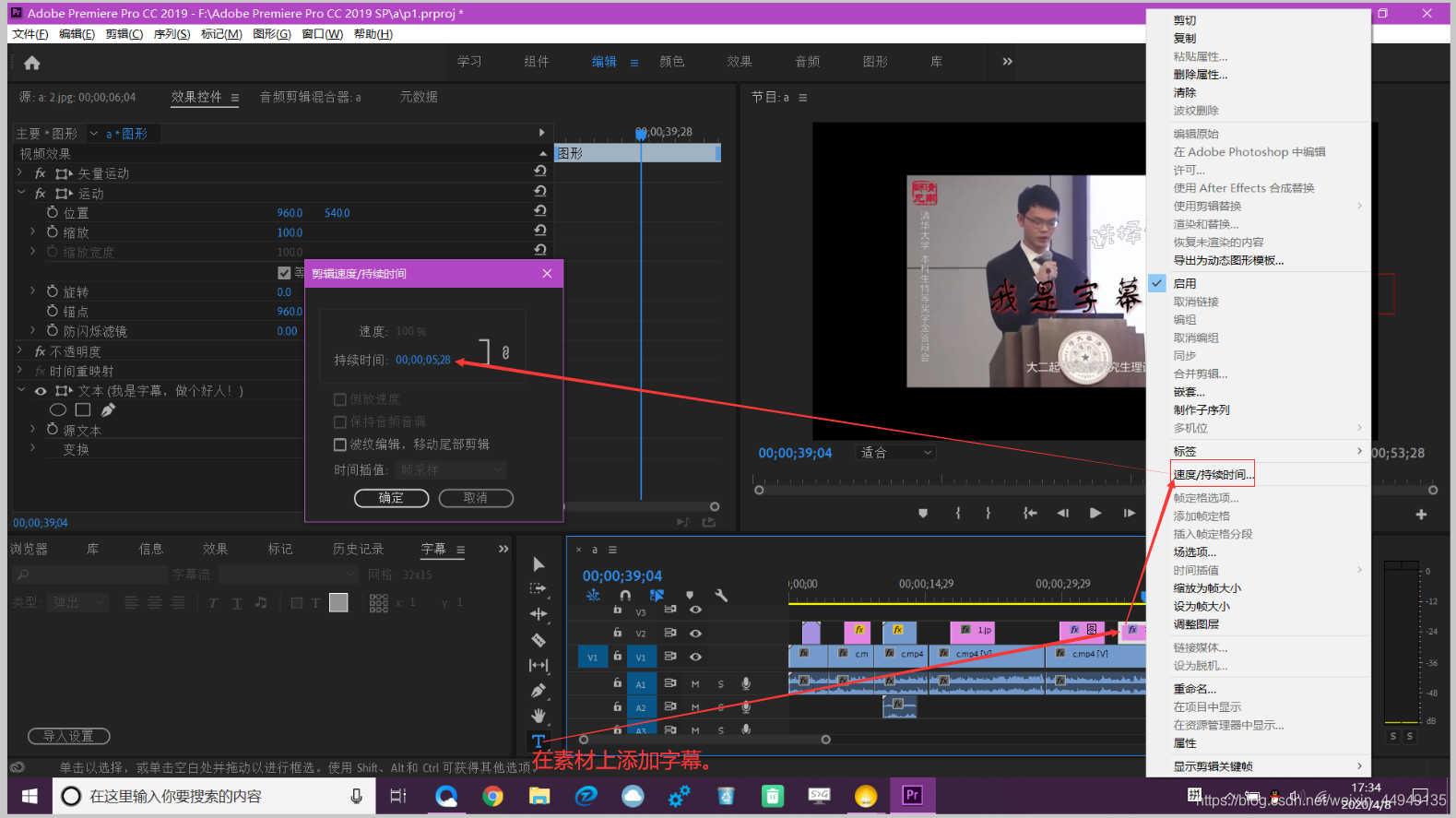This screenshot has width=1456, height=818.
Task: Select the Hand tool
Action: (539, 716)
